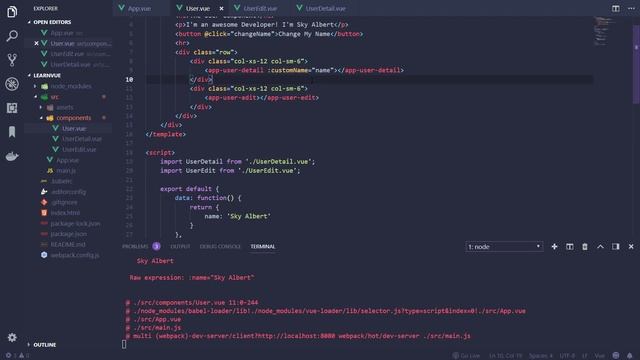This screenshot has width=640, height=360.
Task: Open editor More Actions ellipsis menu
Action: point(631,8)
